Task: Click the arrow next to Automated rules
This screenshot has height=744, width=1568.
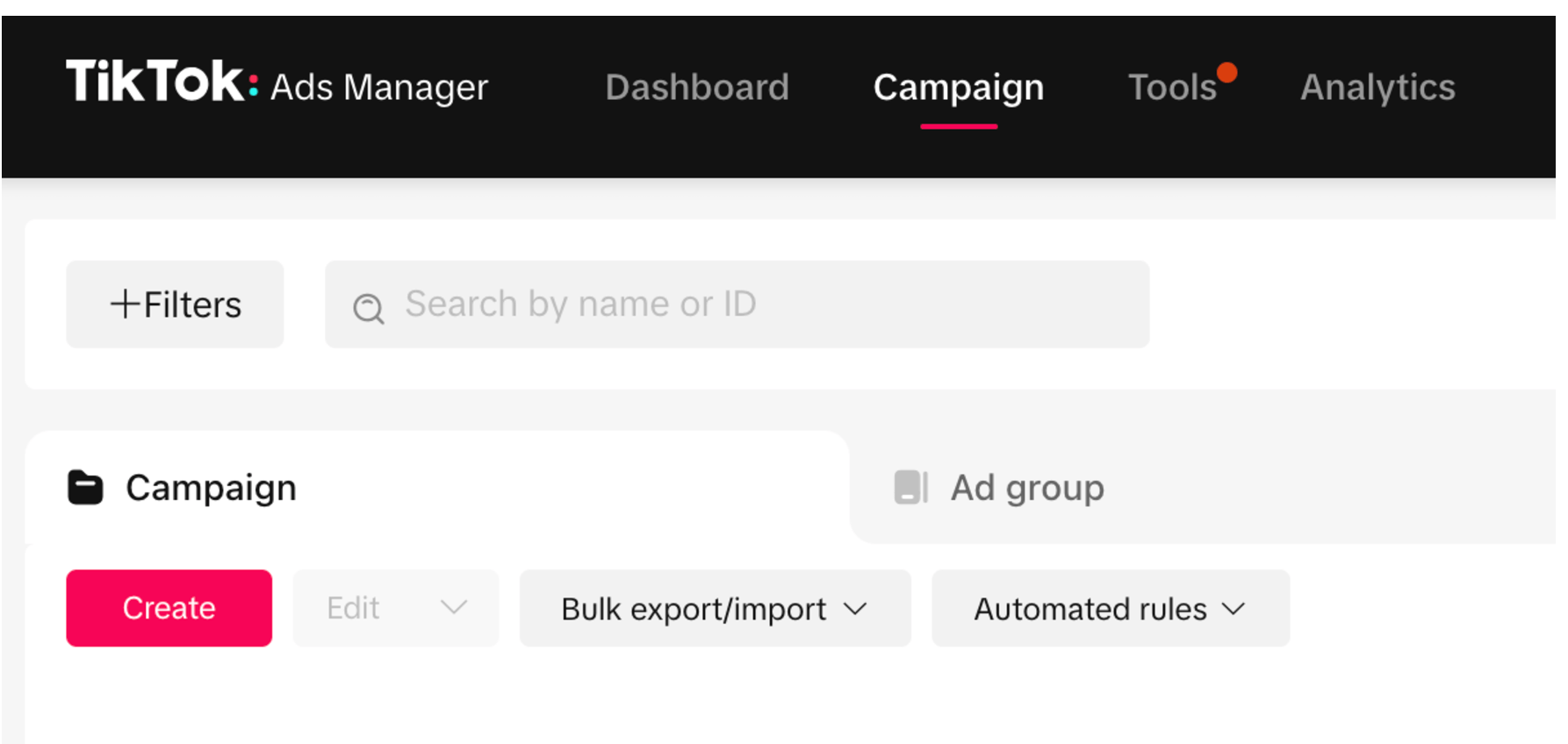Action: (x=1234, y=609)
